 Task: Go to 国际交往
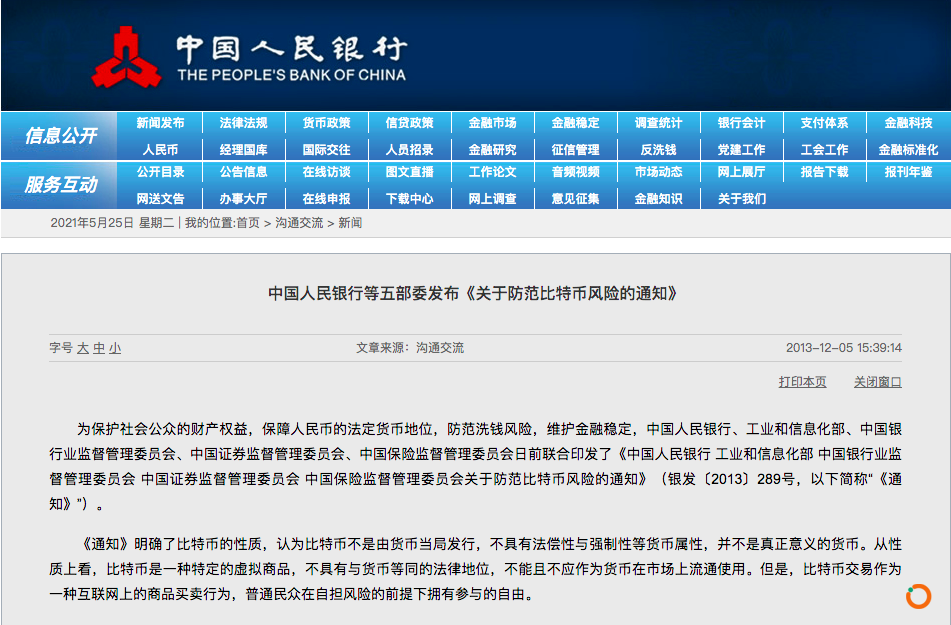326,150
